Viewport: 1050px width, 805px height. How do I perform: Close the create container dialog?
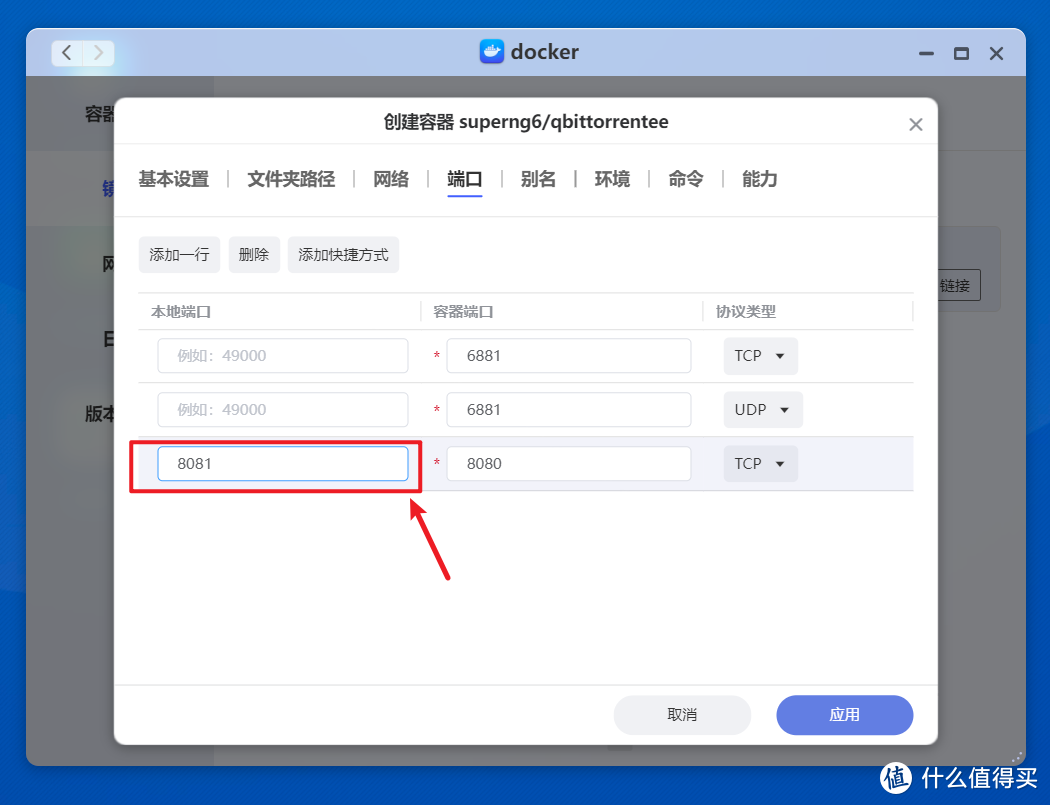coord(915,125)
